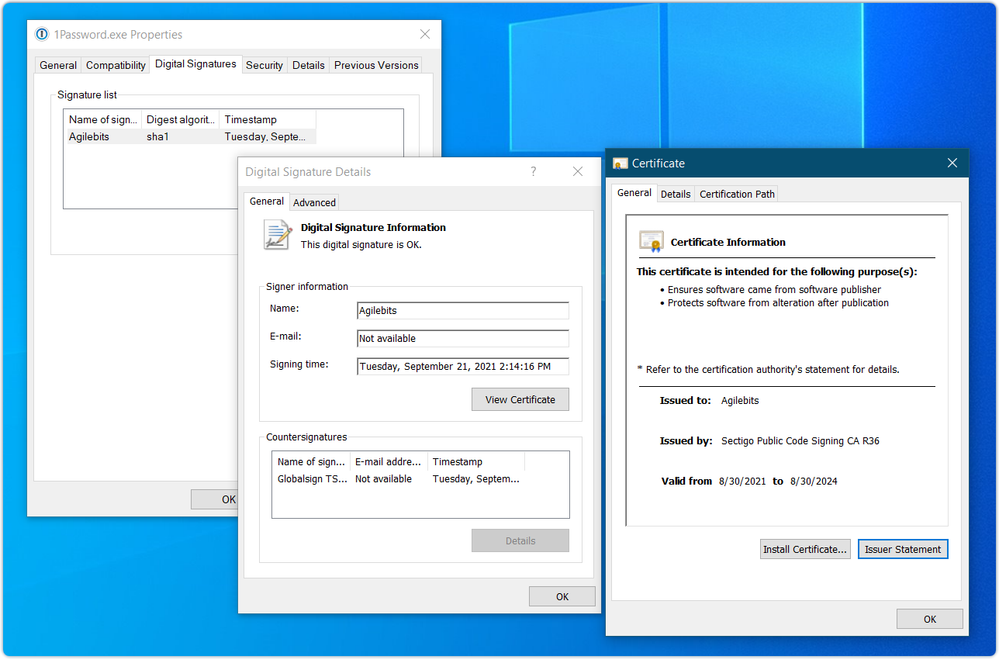Image resolution: width=999 pixels, height=659 pixels.
Task: Click the certificate icon in Certificate title bar
Action: tap(620, 163)
